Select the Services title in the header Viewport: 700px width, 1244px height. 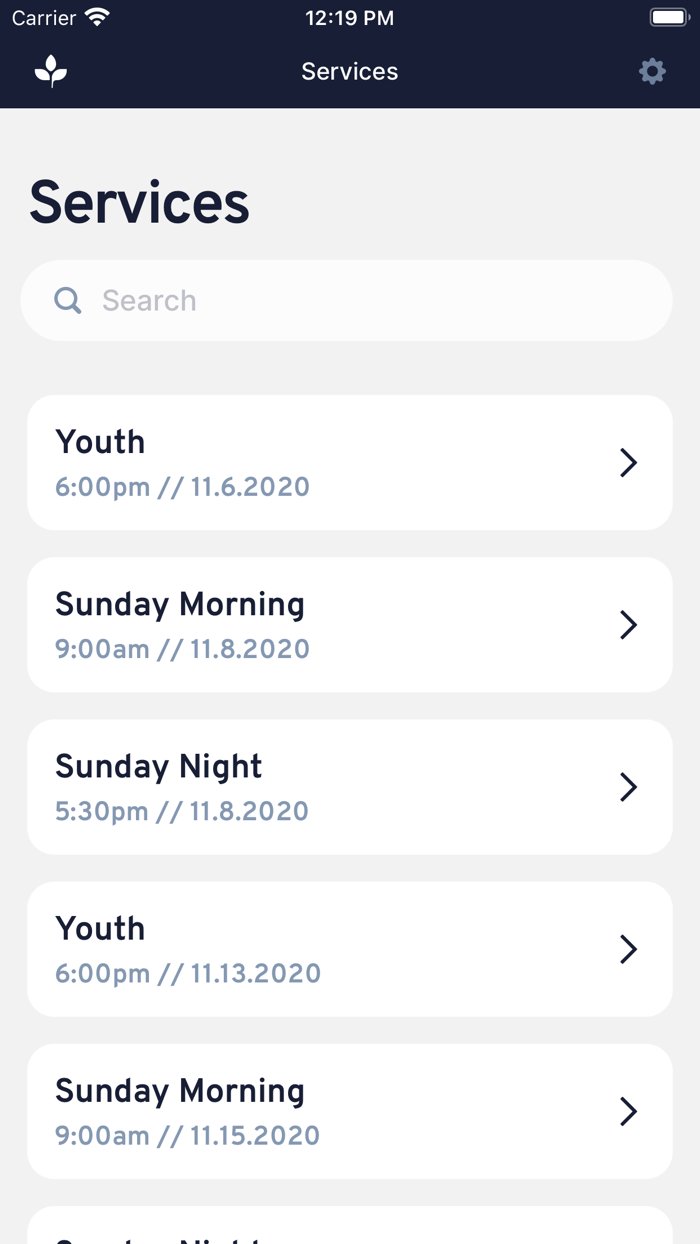pyautogui.click(x=349, y=71)
